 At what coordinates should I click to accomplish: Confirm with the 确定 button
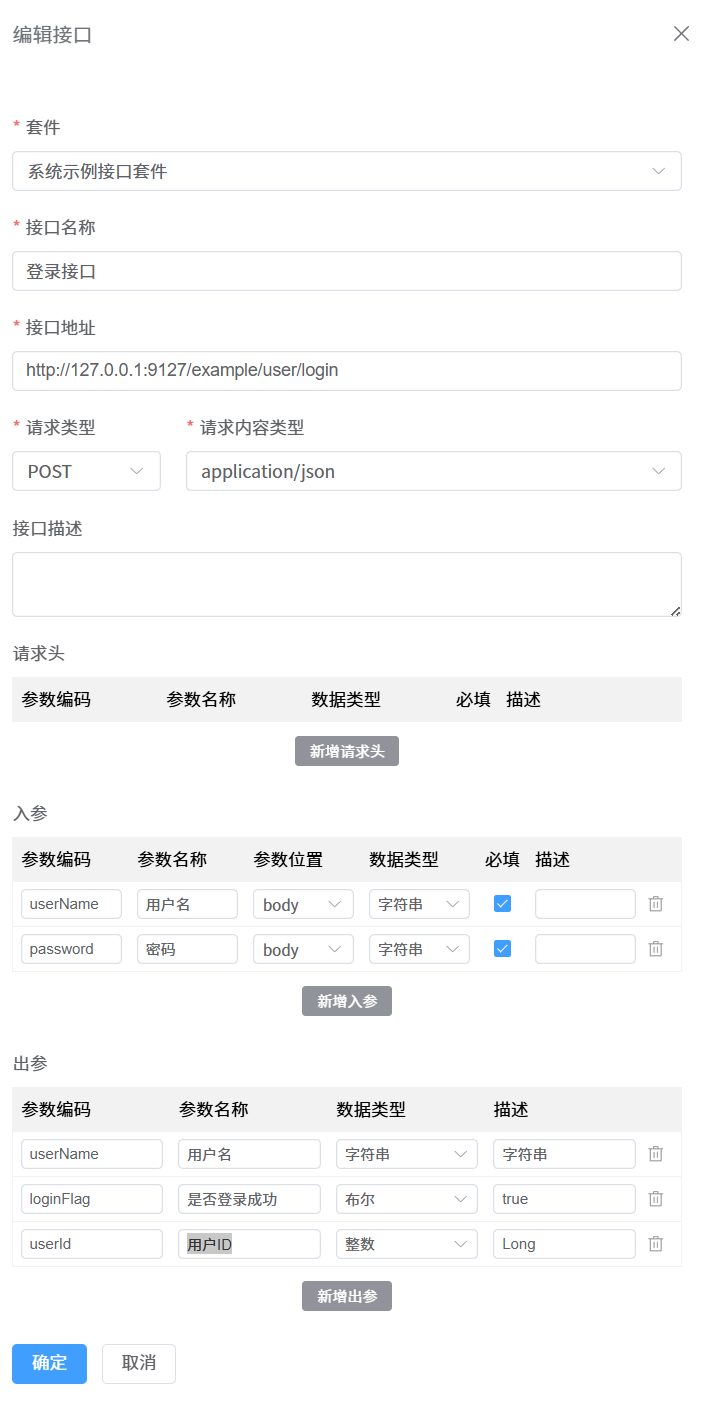point(49,1364)
